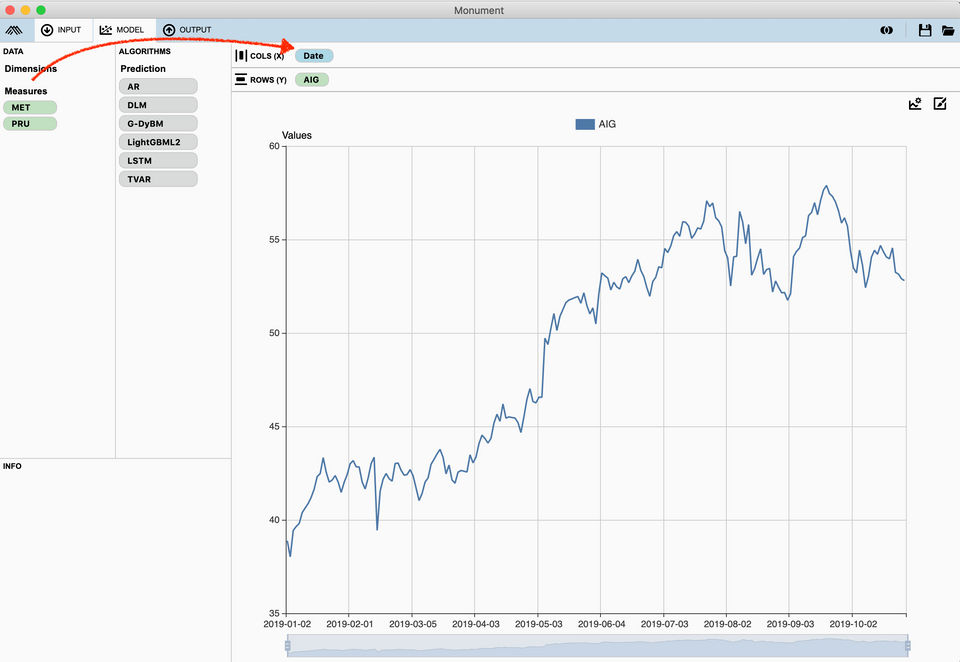Select the MET measure pill
960x662 pixels.
click(30, 107)
